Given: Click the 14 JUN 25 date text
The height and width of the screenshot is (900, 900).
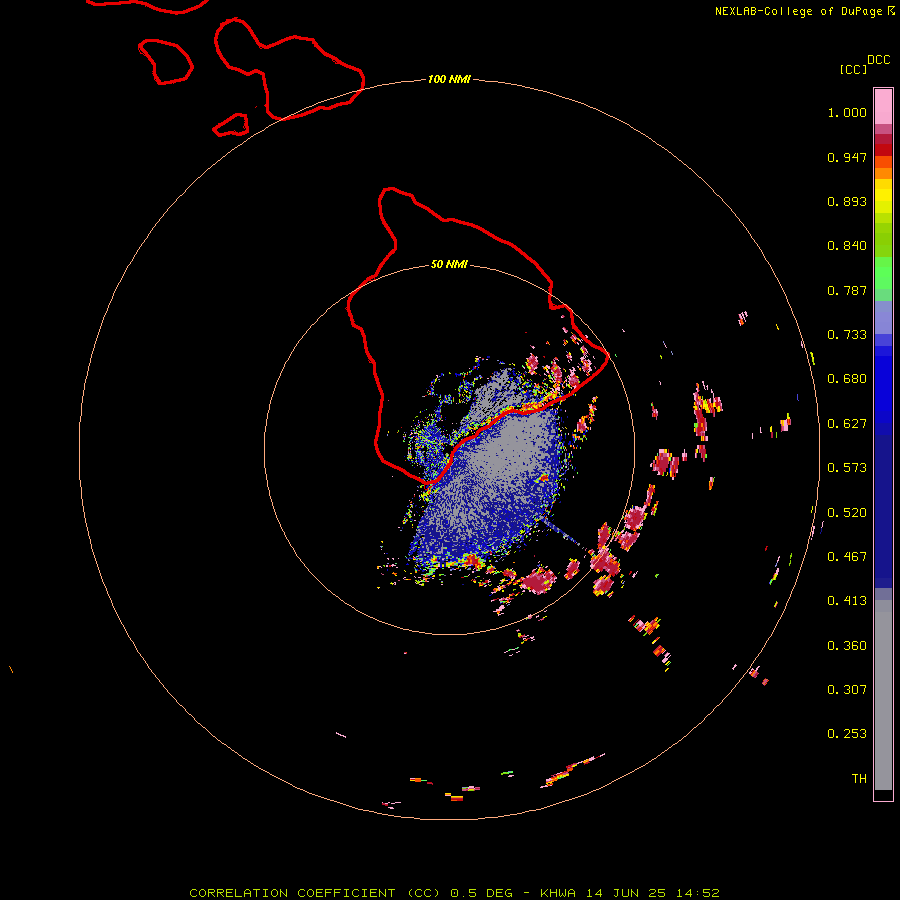Looking at the screenshot, I should (626, 893).
